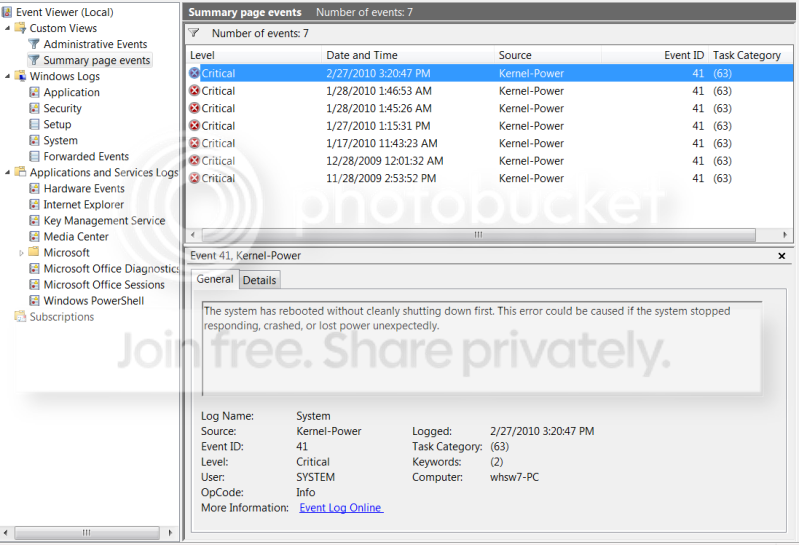Open the System log tree item
The height and width of the screenshot is (545, 799).
[60, 141]
